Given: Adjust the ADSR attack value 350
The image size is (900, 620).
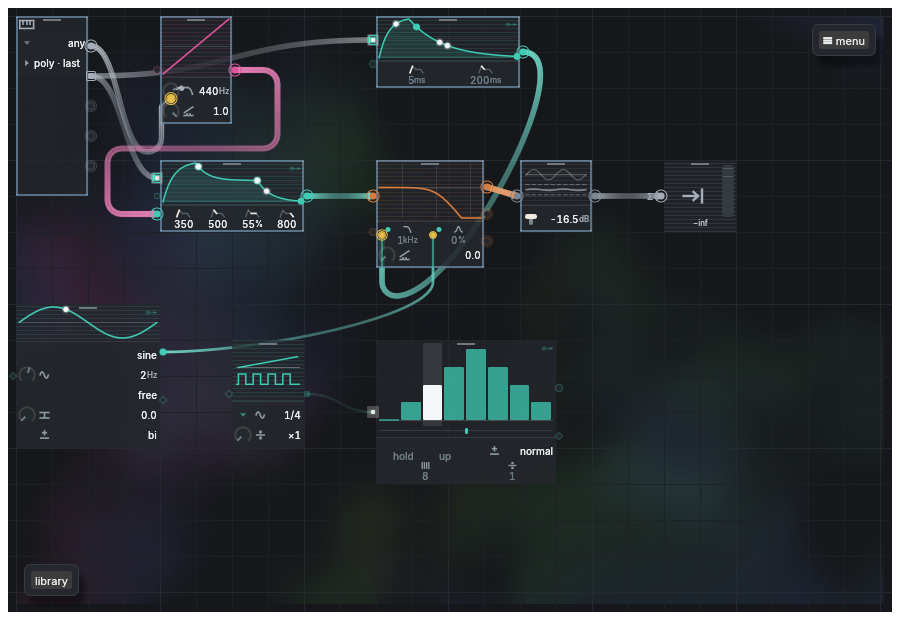Looking at the screenshot, I should point(184,224).
